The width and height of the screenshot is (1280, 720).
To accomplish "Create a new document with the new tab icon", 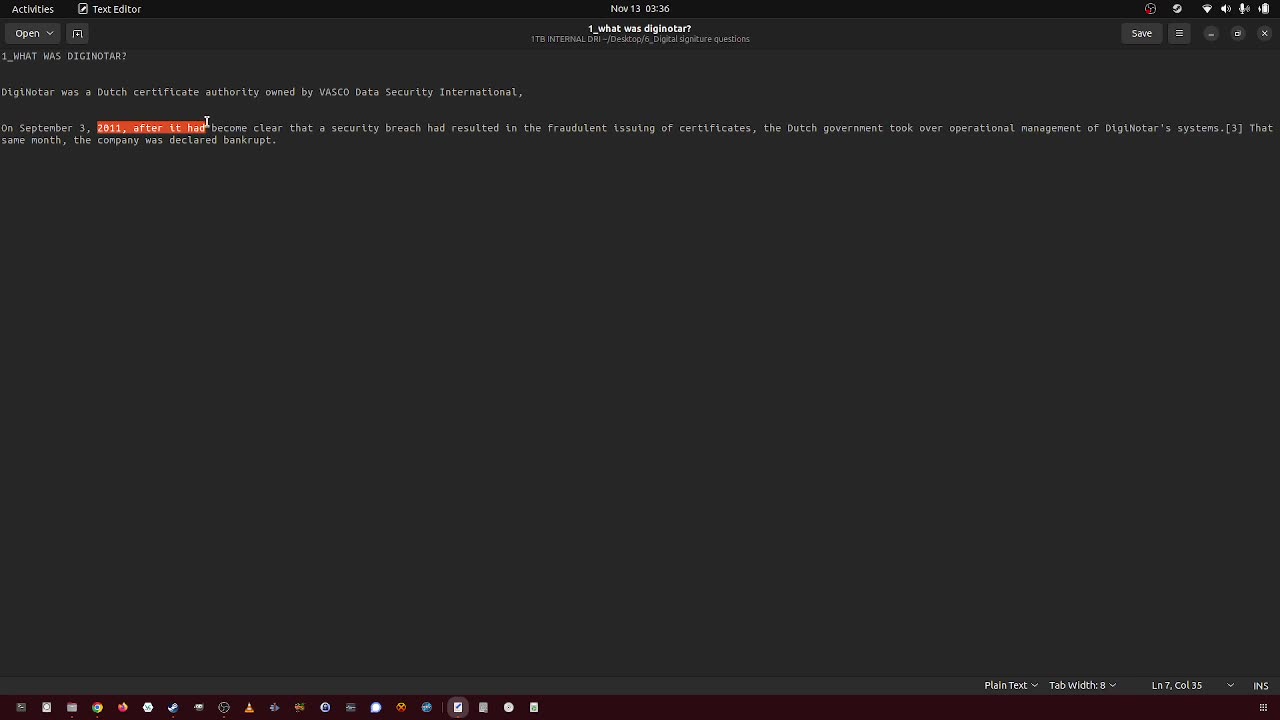I will (x=77, y=33).
